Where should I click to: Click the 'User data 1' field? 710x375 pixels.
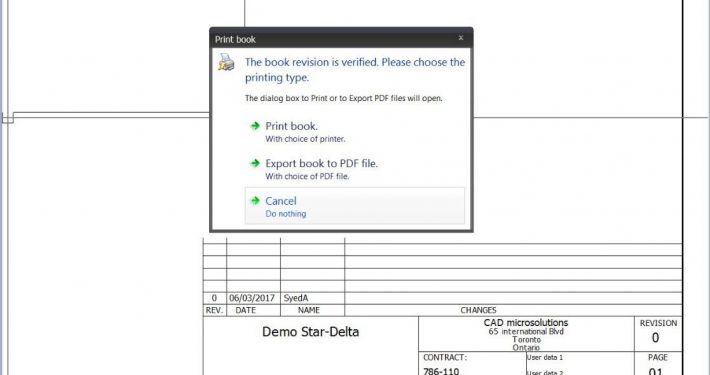[x=545, y=357]
